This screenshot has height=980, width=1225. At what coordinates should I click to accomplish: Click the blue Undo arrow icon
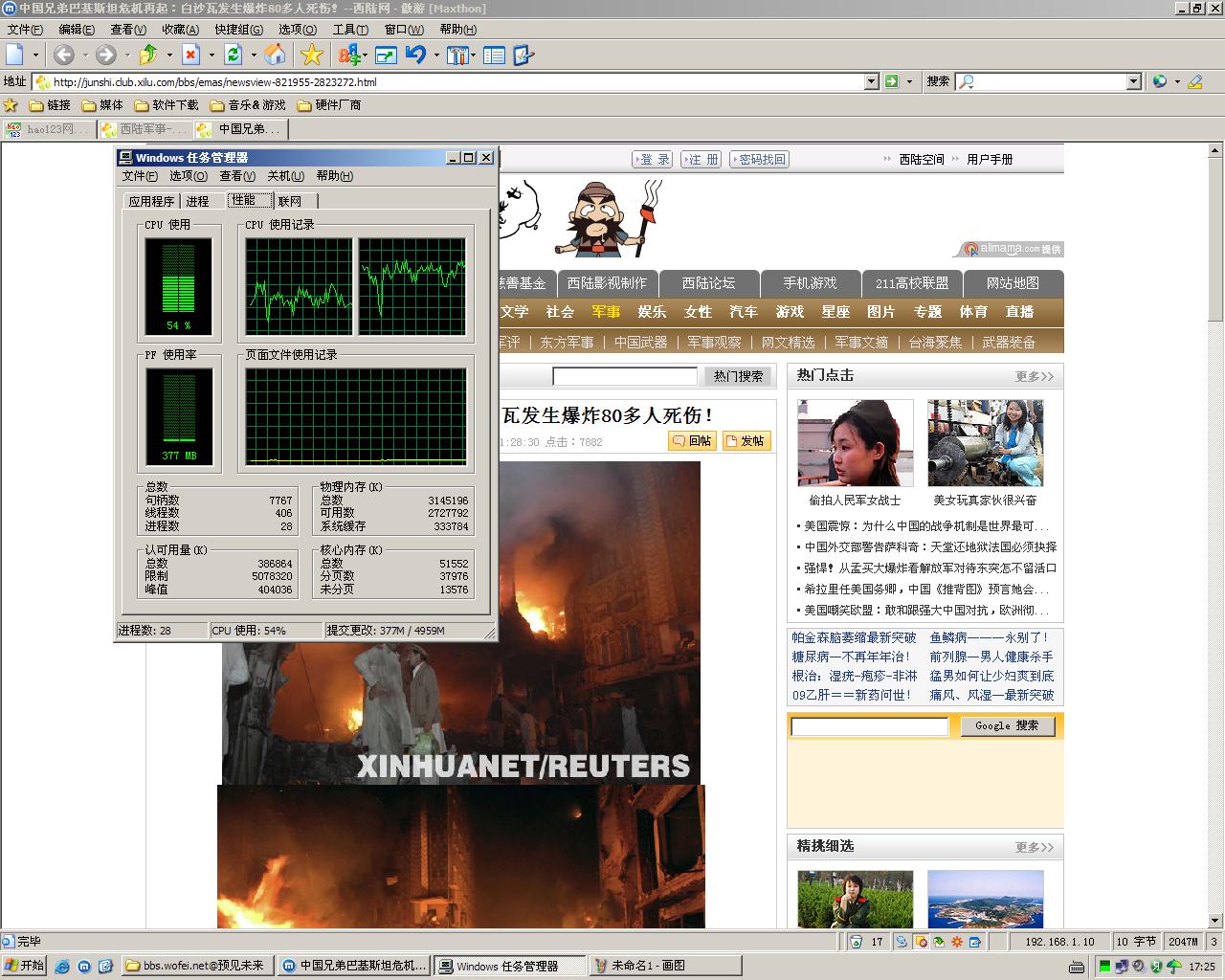coord(415,56)
